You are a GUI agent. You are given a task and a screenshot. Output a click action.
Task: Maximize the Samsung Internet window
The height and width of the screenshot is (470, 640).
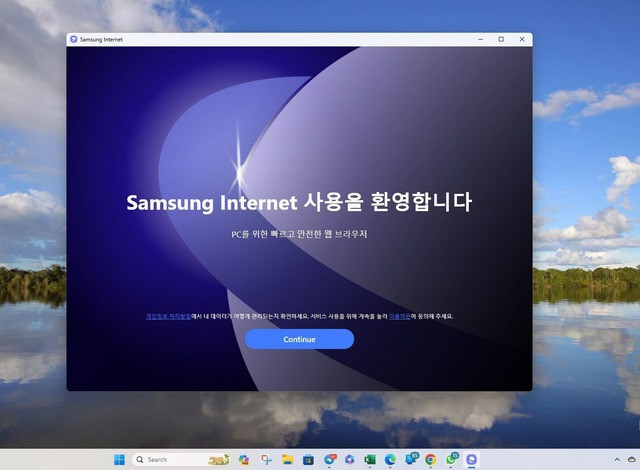pos(501,39)
